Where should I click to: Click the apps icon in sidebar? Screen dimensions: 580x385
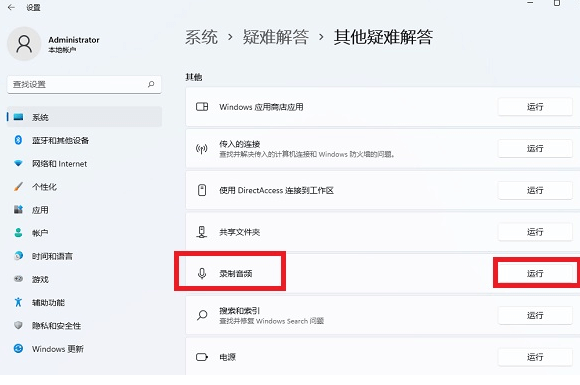click(18, 209)
